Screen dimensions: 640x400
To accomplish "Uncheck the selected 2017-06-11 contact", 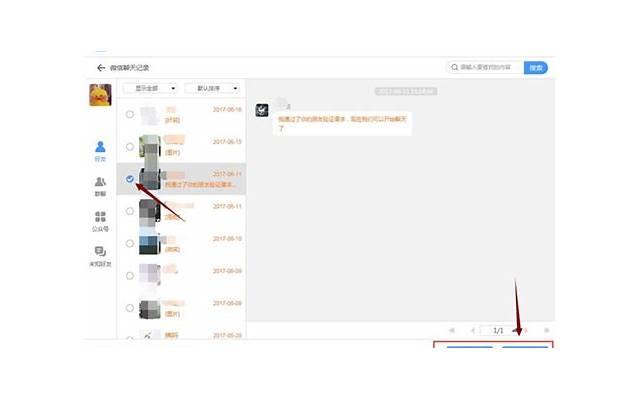I will pyautogui.click(x=130, y=179).
